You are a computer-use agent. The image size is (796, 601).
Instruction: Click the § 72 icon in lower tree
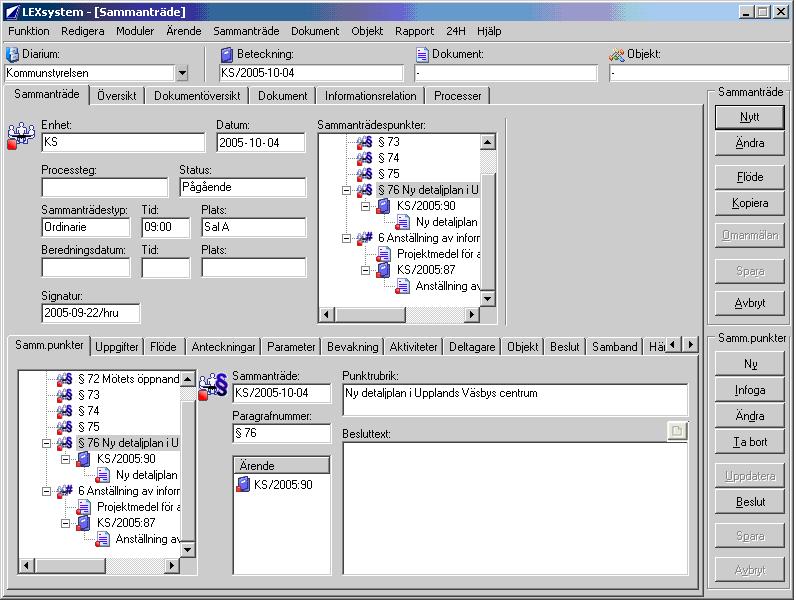(64, 379)
